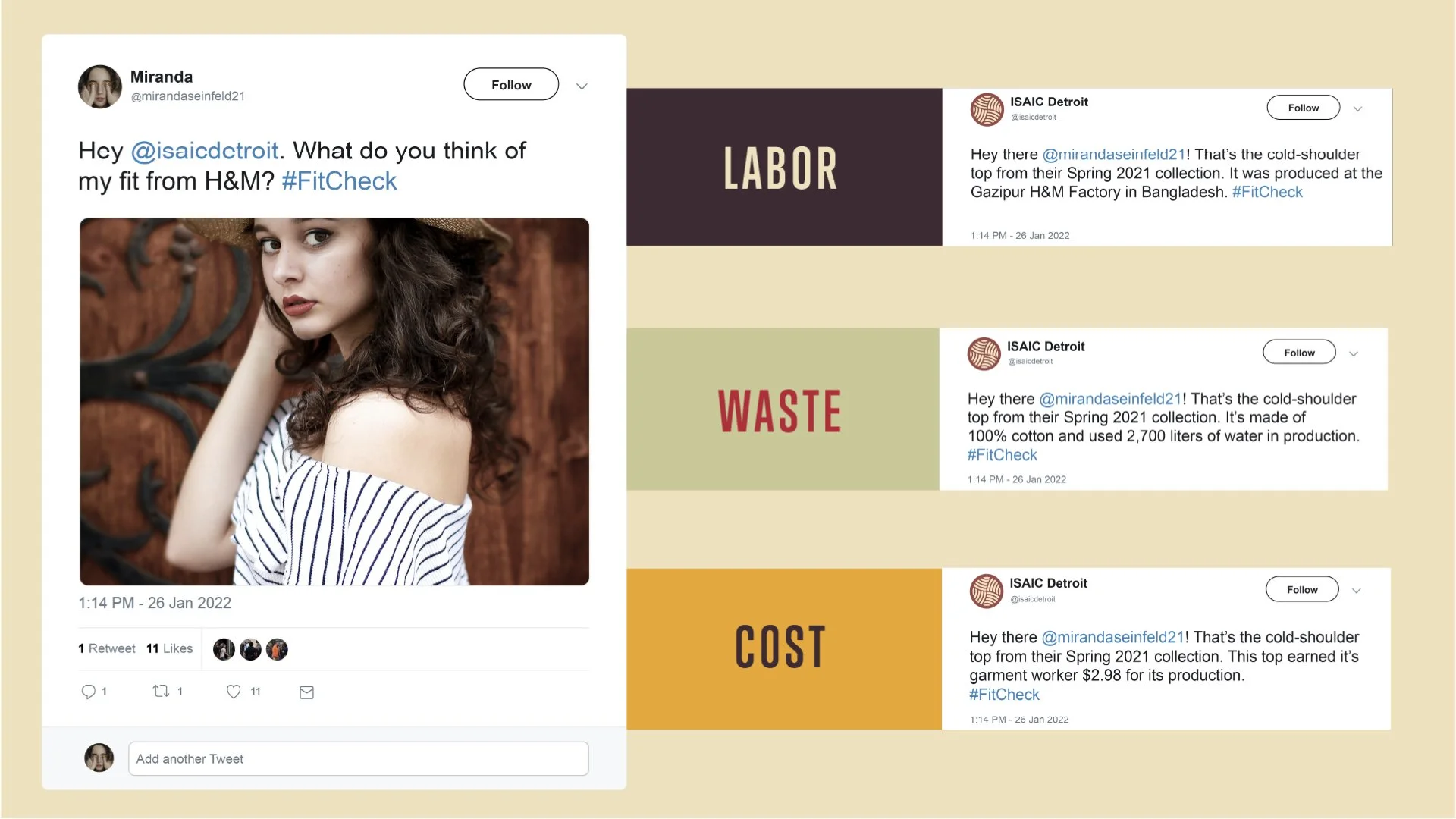Screen dimensions: 1456x819
Task: Click @mirandaseinfeld21 mention in Waste tweet
Action: coord(1110,399)
